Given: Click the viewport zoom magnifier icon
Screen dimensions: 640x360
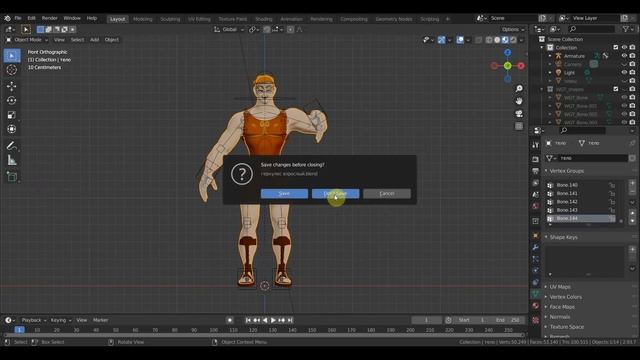Looking at the screenshot, I should pos(519,89).
